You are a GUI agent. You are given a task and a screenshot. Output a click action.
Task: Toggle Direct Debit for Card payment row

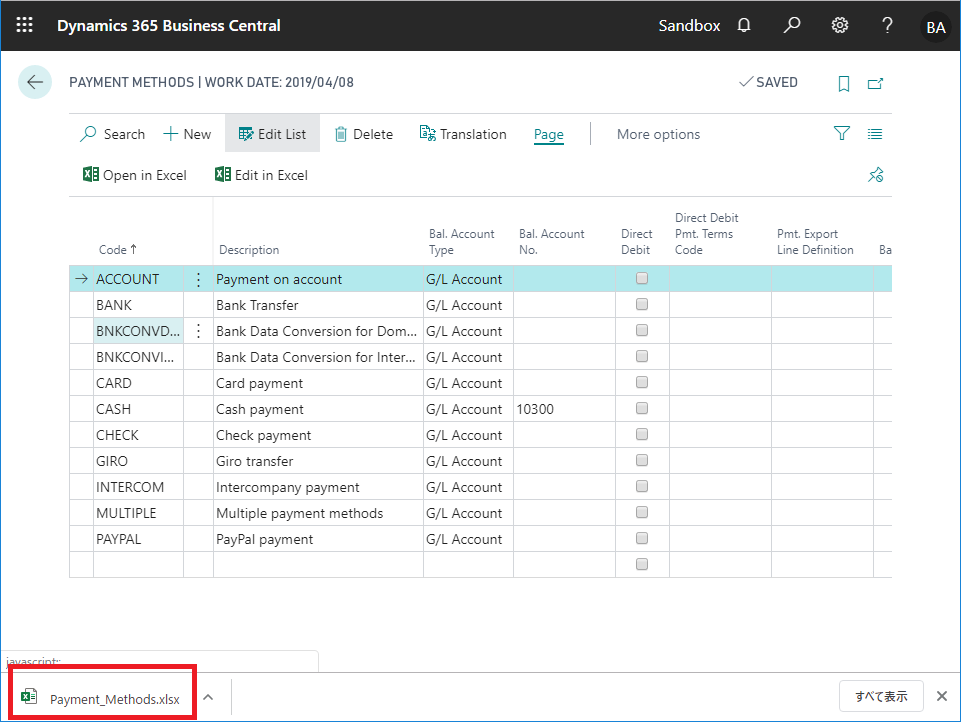point(642,382)
